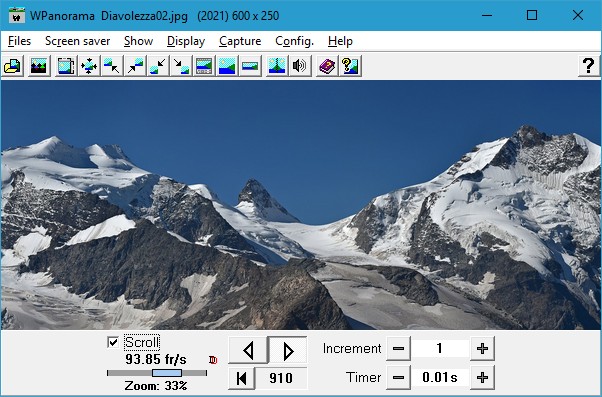Screen dimensions: 602x397
Task: Open a panorama file with folder icon
Action: pyautogui.click(x=13, y=66)
